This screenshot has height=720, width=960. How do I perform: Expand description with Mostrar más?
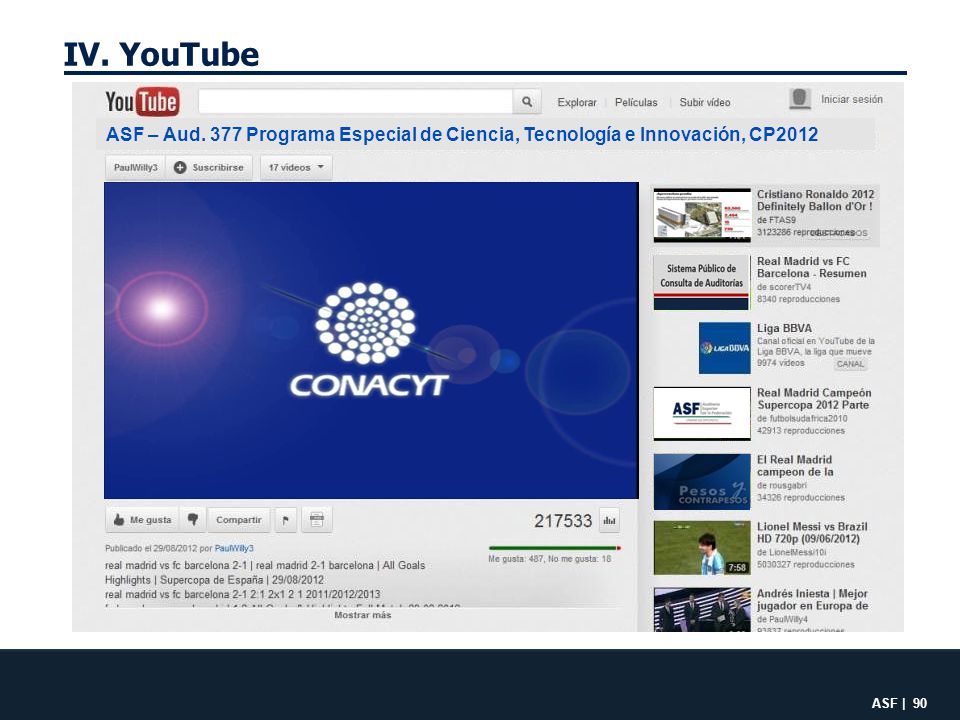pos(362,615)
